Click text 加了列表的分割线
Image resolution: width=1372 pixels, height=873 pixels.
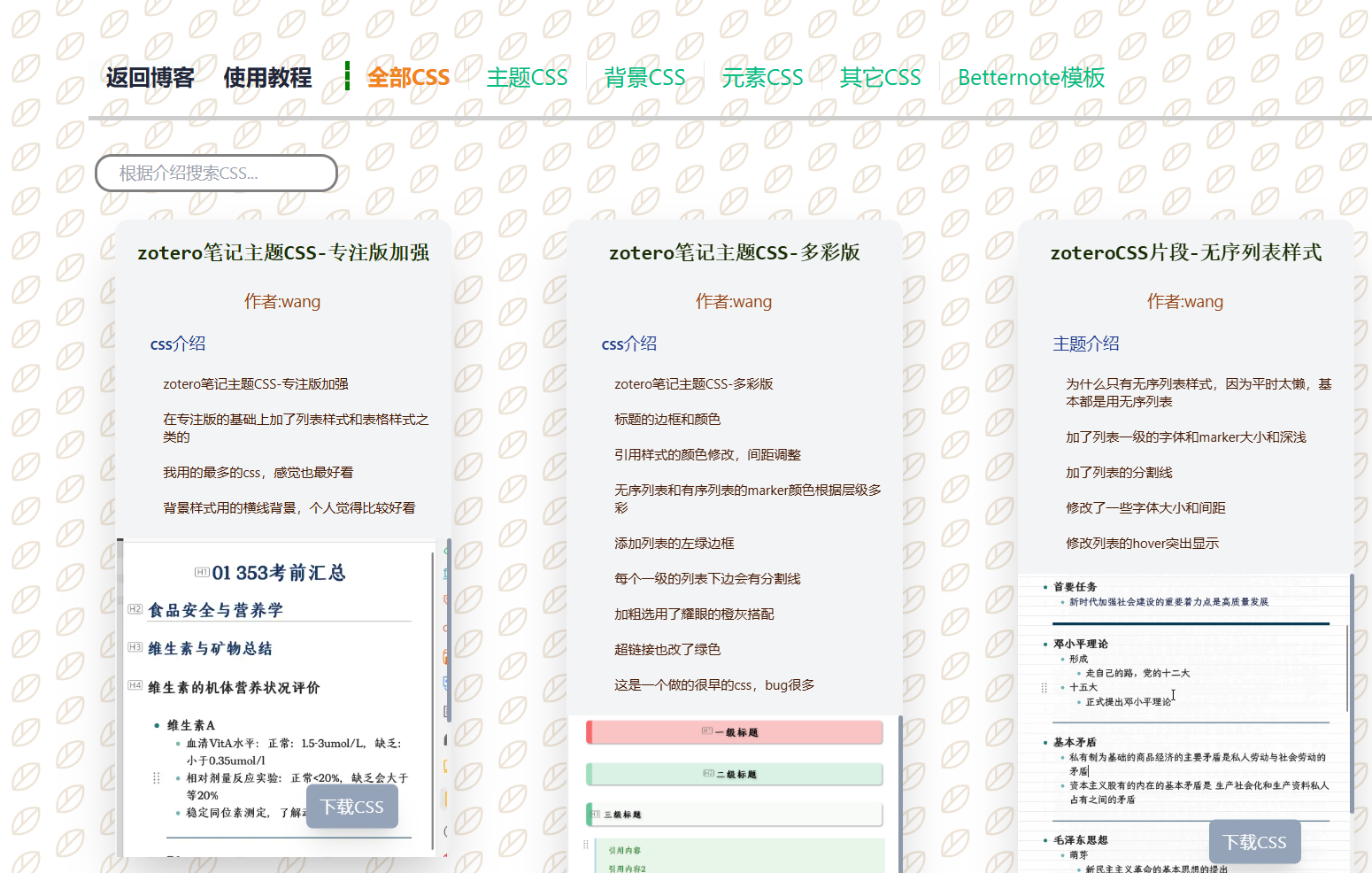(1119, 473)
